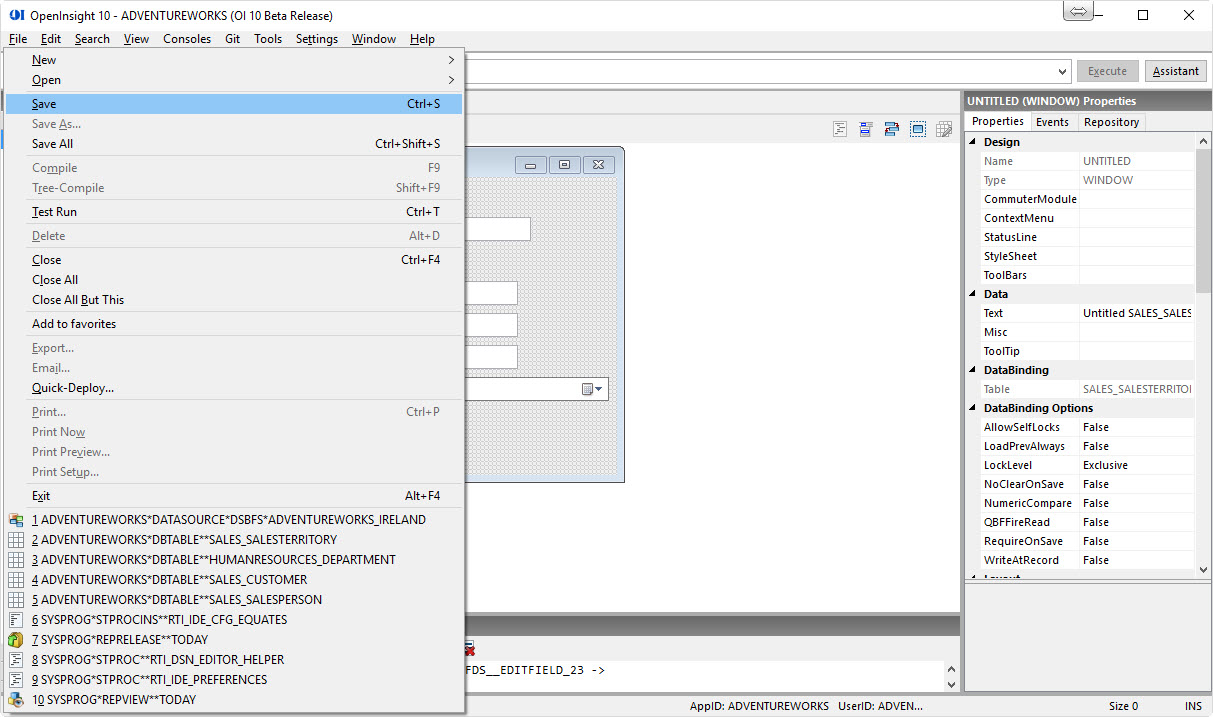Open the Git menu
This screenshot has height=717, width=1213.
232,39
